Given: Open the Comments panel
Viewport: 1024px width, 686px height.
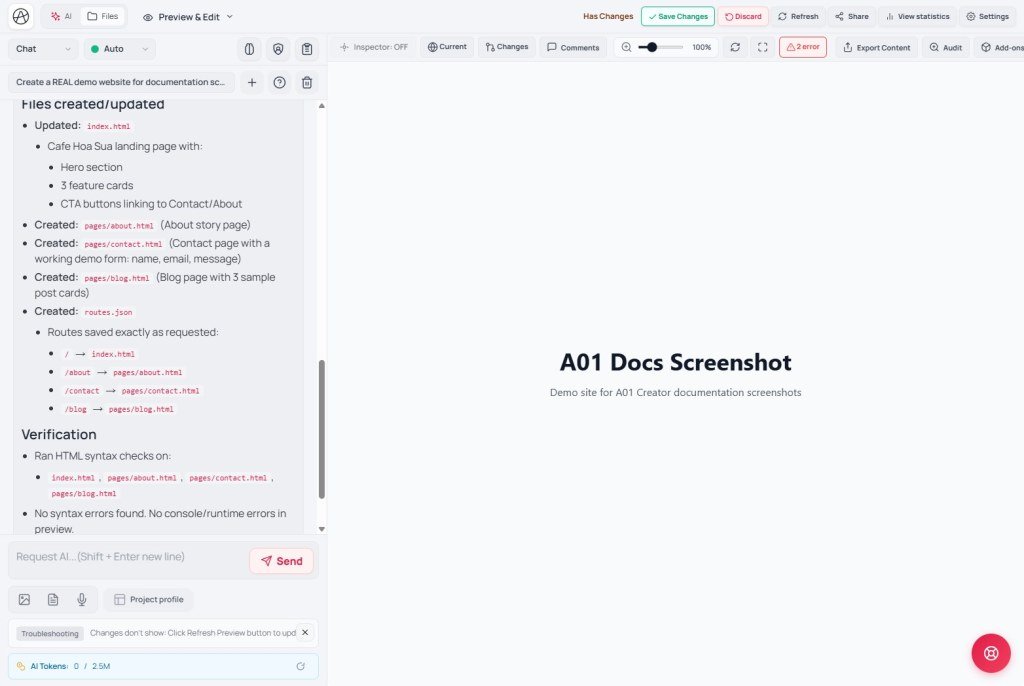Looking at the screenshot, I should (573, 47).
